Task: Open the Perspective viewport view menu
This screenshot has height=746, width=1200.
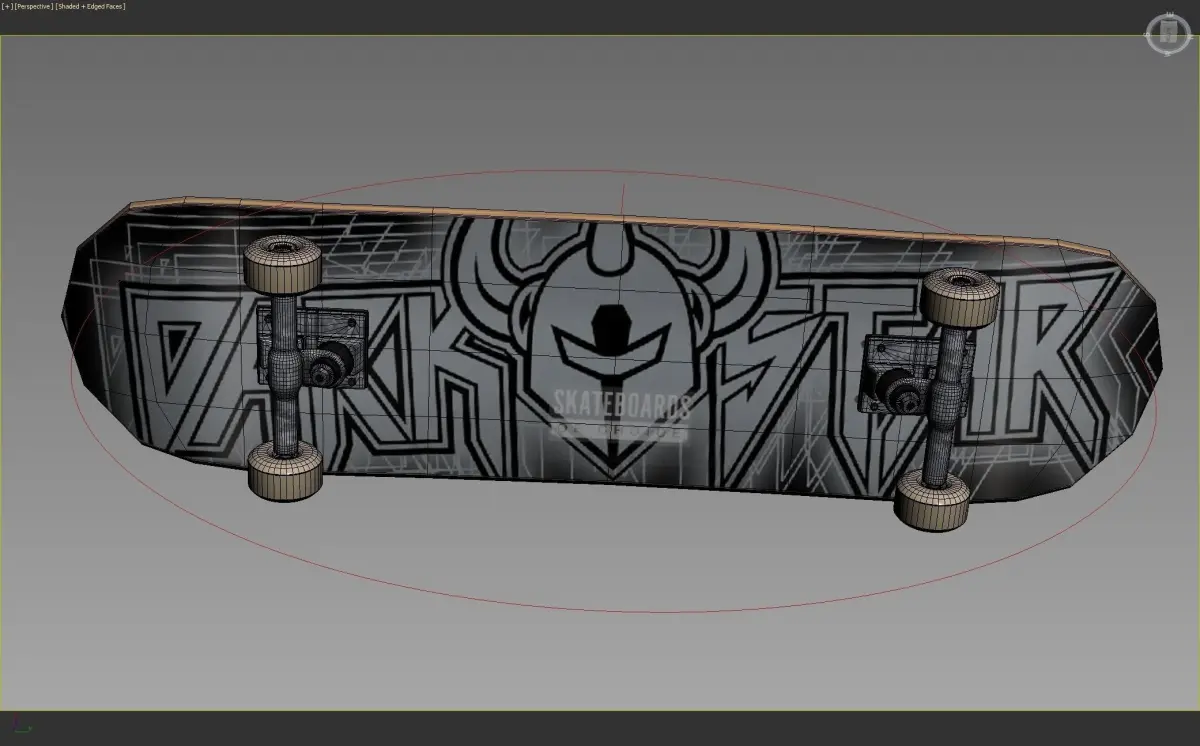Action: point(33,6)
